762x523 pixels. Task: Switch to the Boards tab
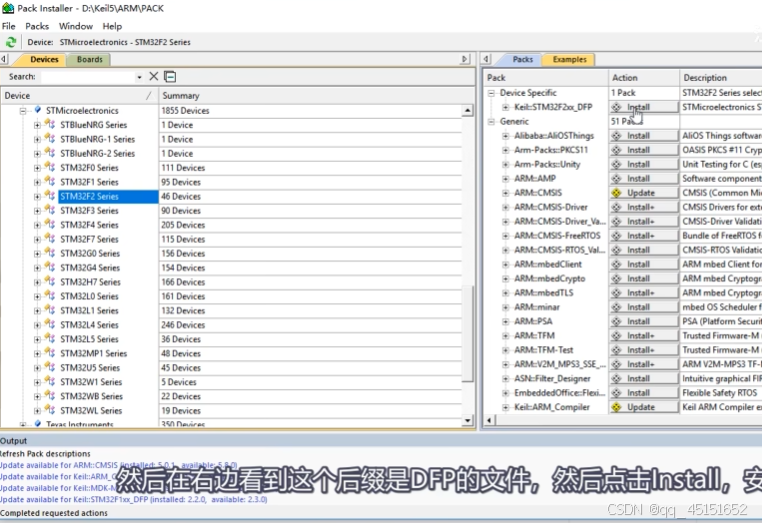89,59
